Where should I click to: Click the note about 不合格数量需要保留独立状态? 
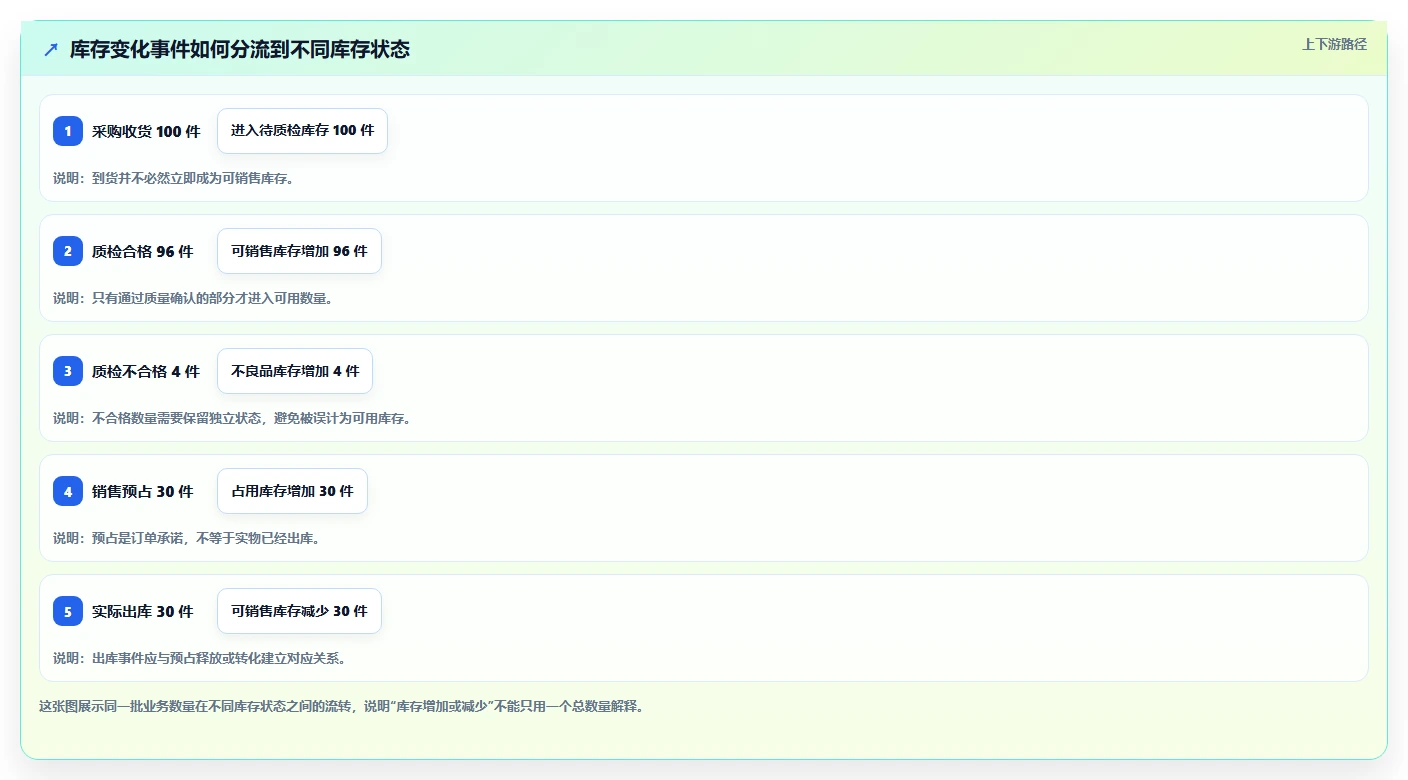pyautogui.click(x=232, y=418)
